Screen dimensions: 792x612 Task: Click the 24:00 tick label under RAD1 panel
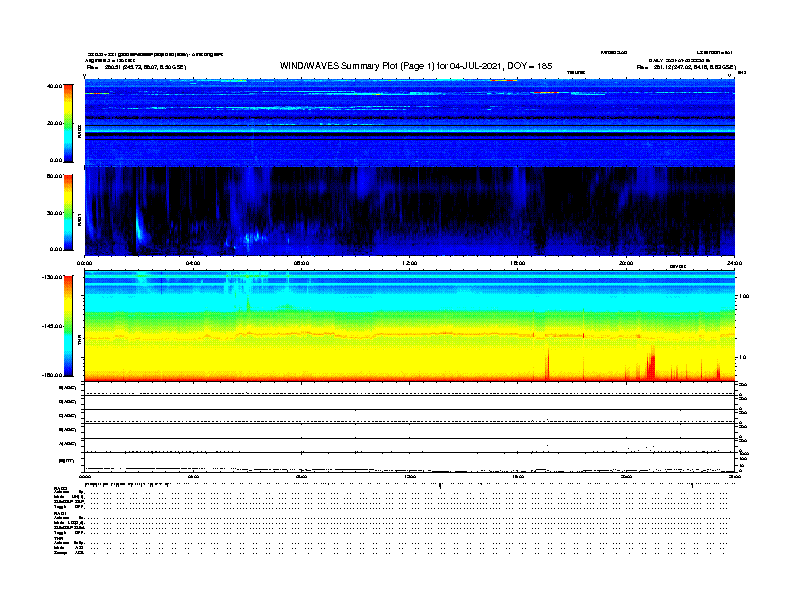click(733, 263)
